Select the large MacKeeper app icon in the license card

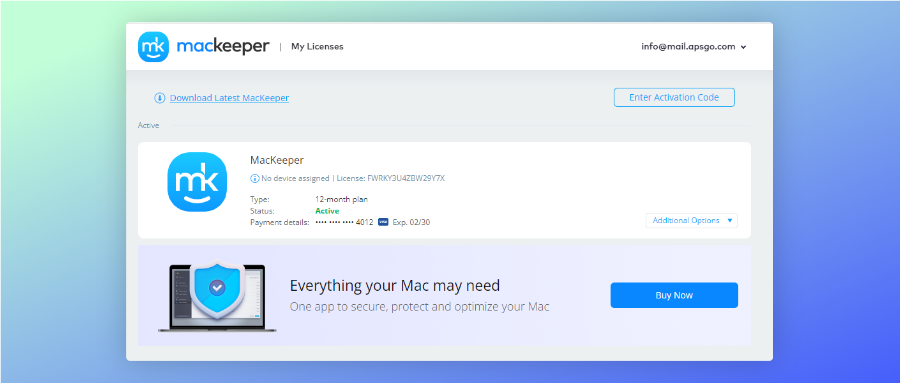(x=197, y=182)
